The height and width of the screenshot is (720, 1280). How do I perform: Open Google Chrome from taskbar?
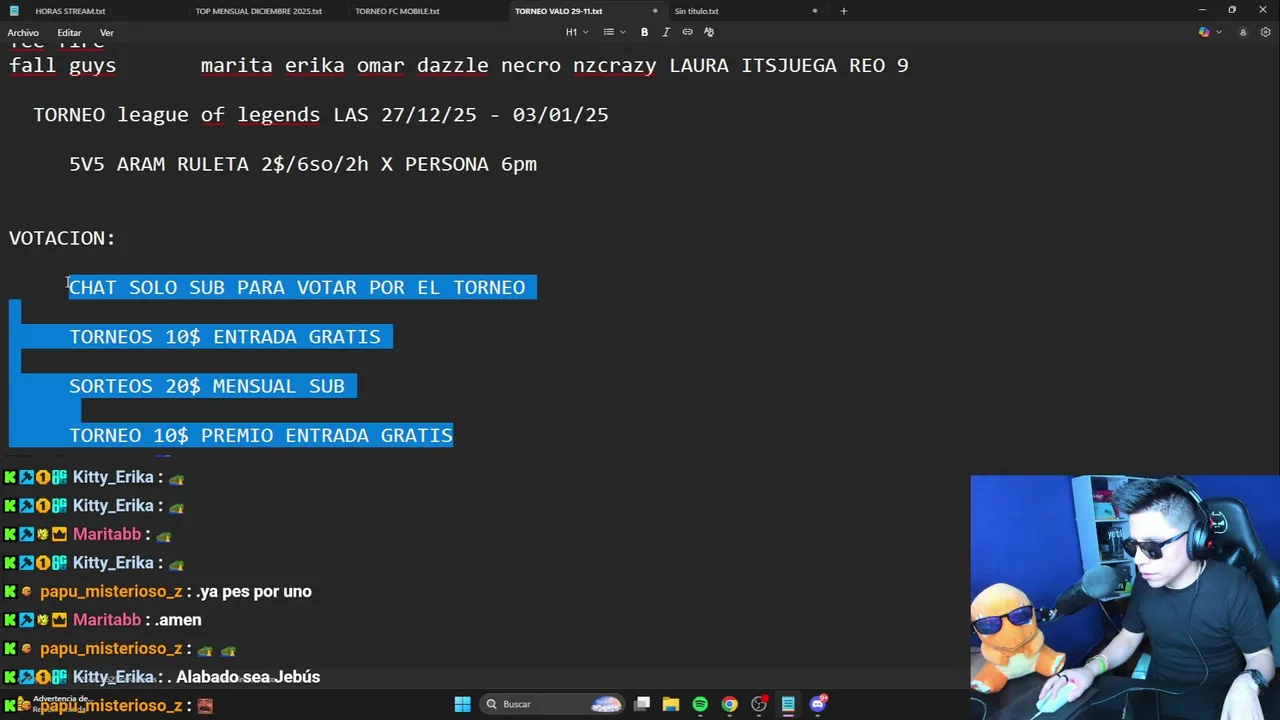pos(729,704)
